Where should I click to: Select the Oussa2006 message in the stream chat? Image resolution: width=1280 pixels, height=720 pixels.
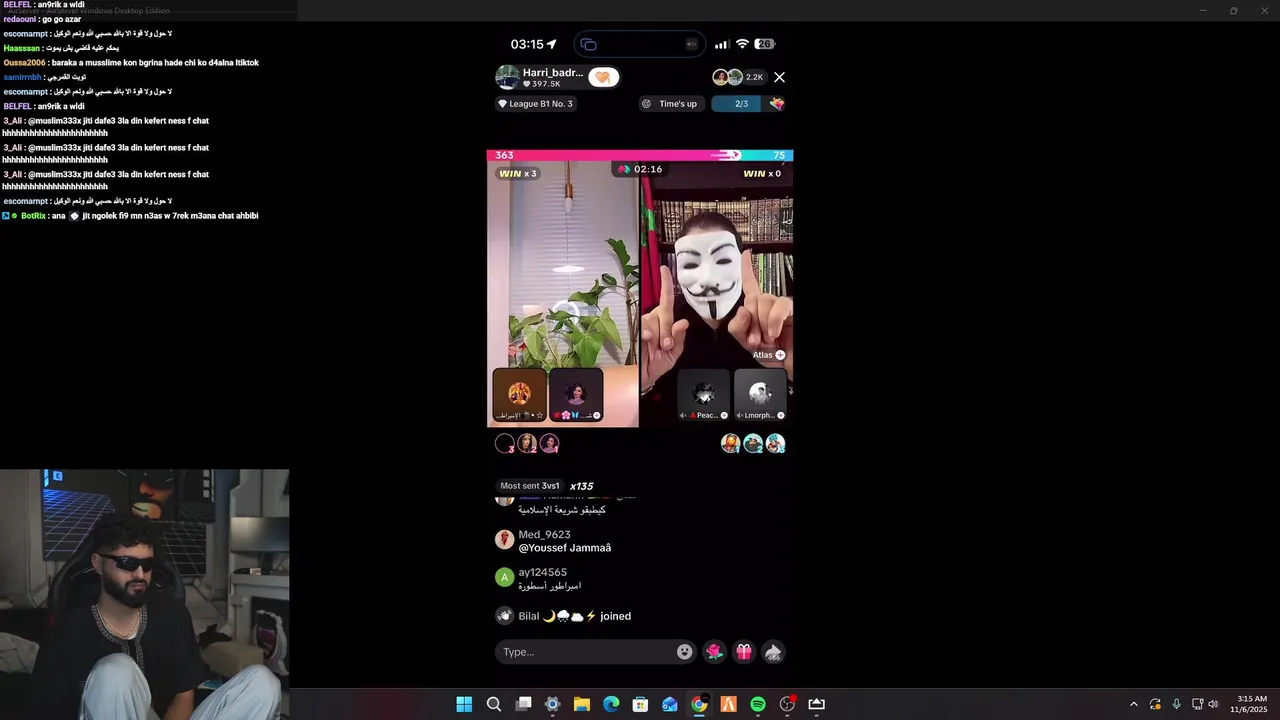(131, 63)
